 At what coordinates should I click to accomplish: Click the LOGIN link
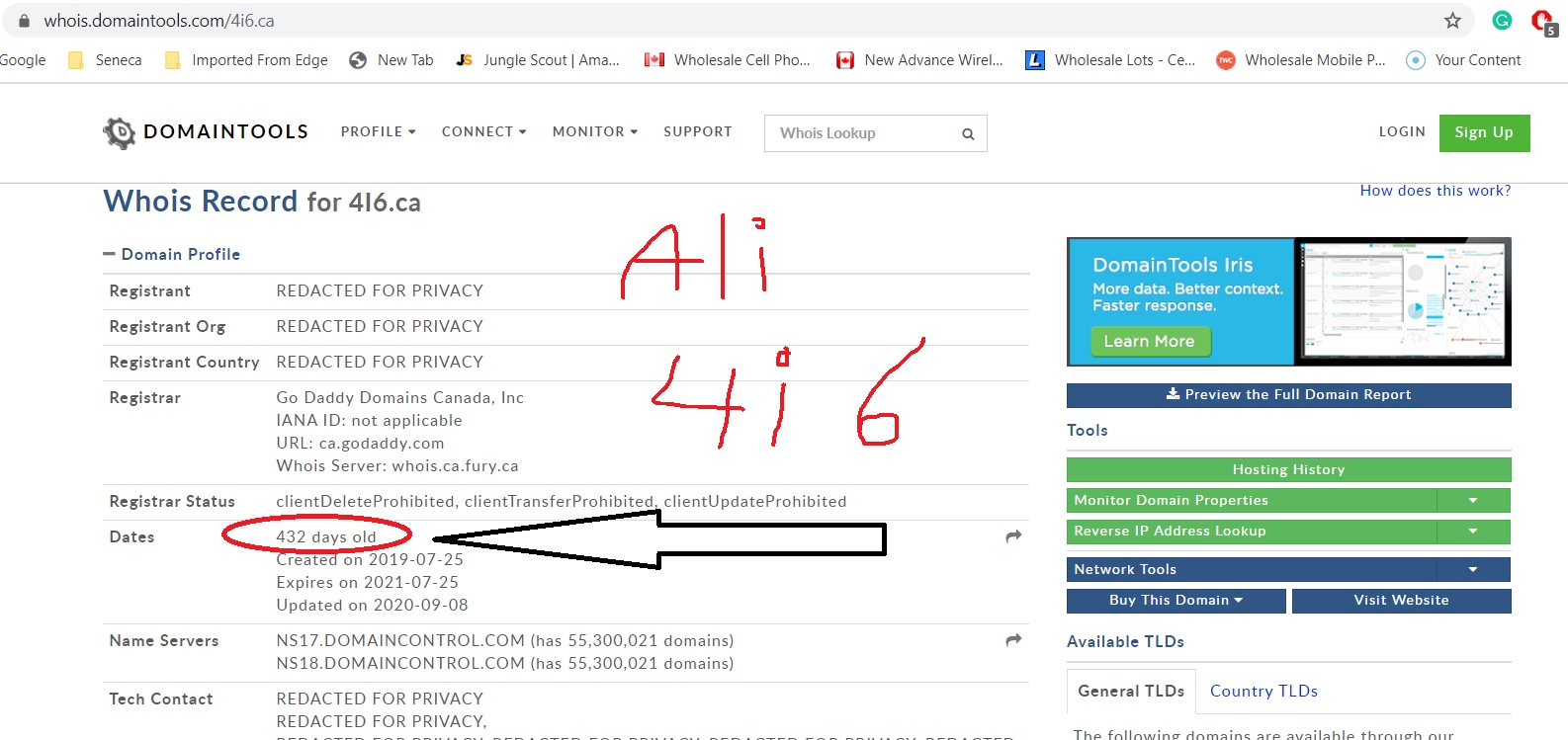[1402, 131]
